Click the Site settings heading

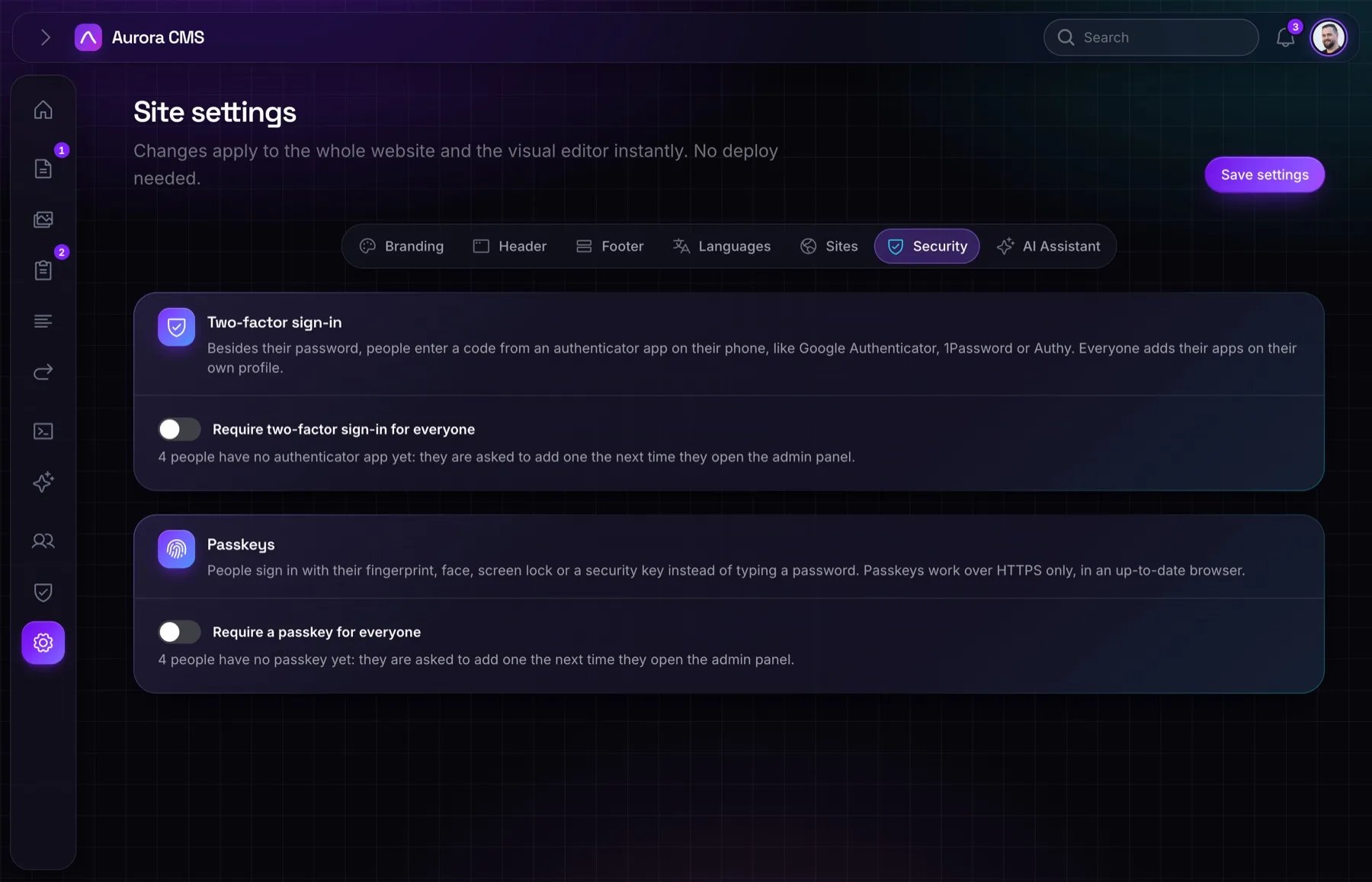coord(215,112)
